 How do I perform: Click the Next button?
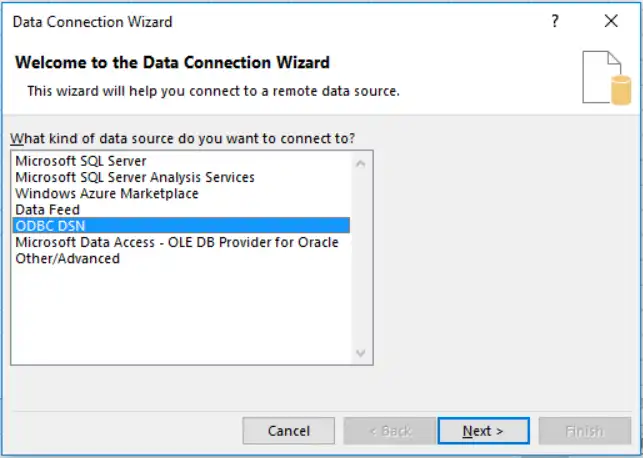point(483,431)
